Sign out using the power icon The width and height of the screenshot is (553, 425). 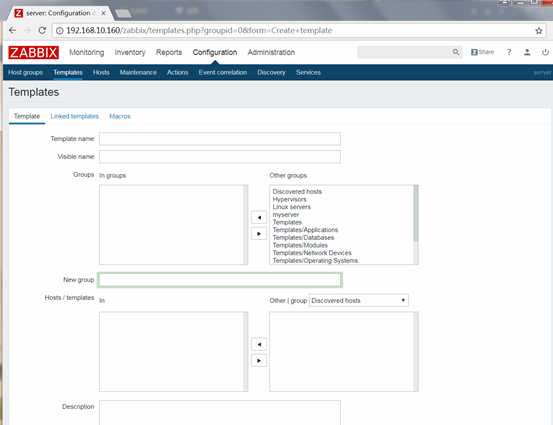pos(545,52)
